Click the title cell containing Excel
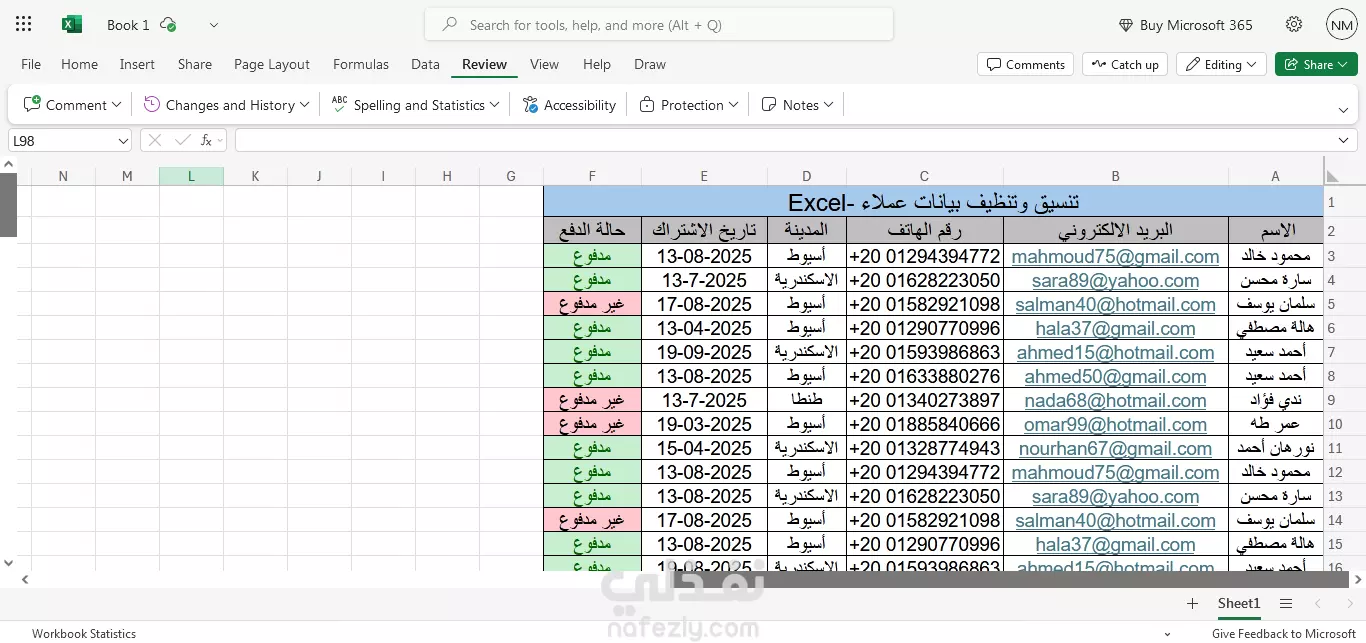This screenshot has width=1366, height=643. click(x=933, y=202)
